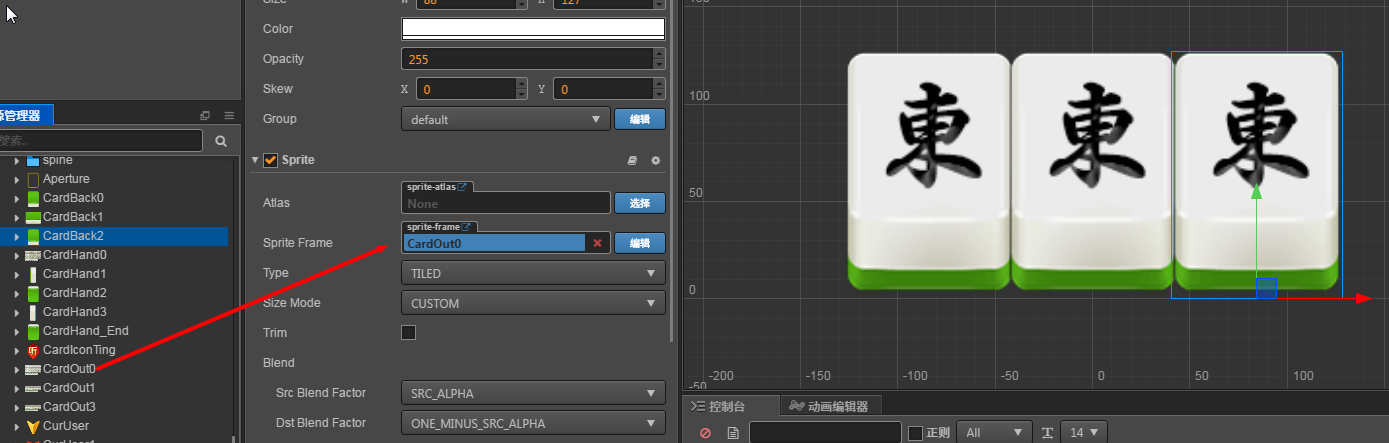Open the Src Blend Factor dropdown
The height and width of the screenshot is (443, 1389).
point(533,393)
